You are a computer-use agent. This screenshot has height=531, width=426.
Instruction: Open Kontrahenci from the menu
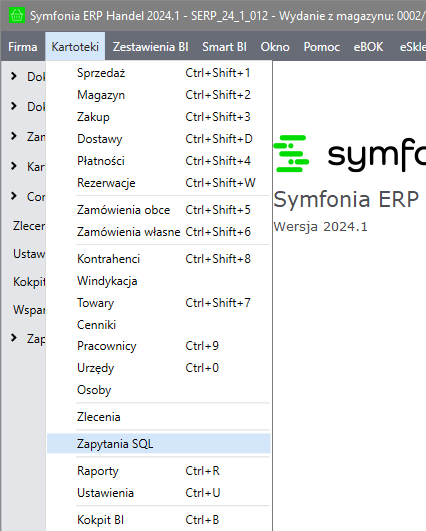[158, 259]
